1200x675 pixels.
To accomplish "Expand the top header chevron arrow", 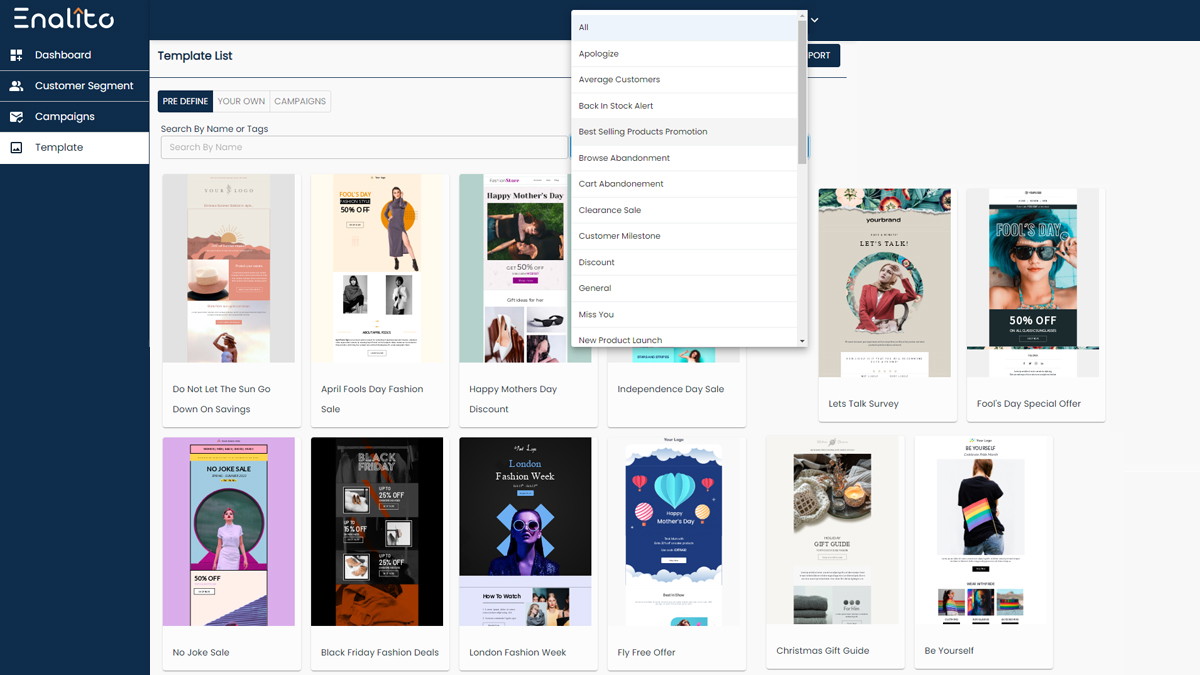I will 815,20.
